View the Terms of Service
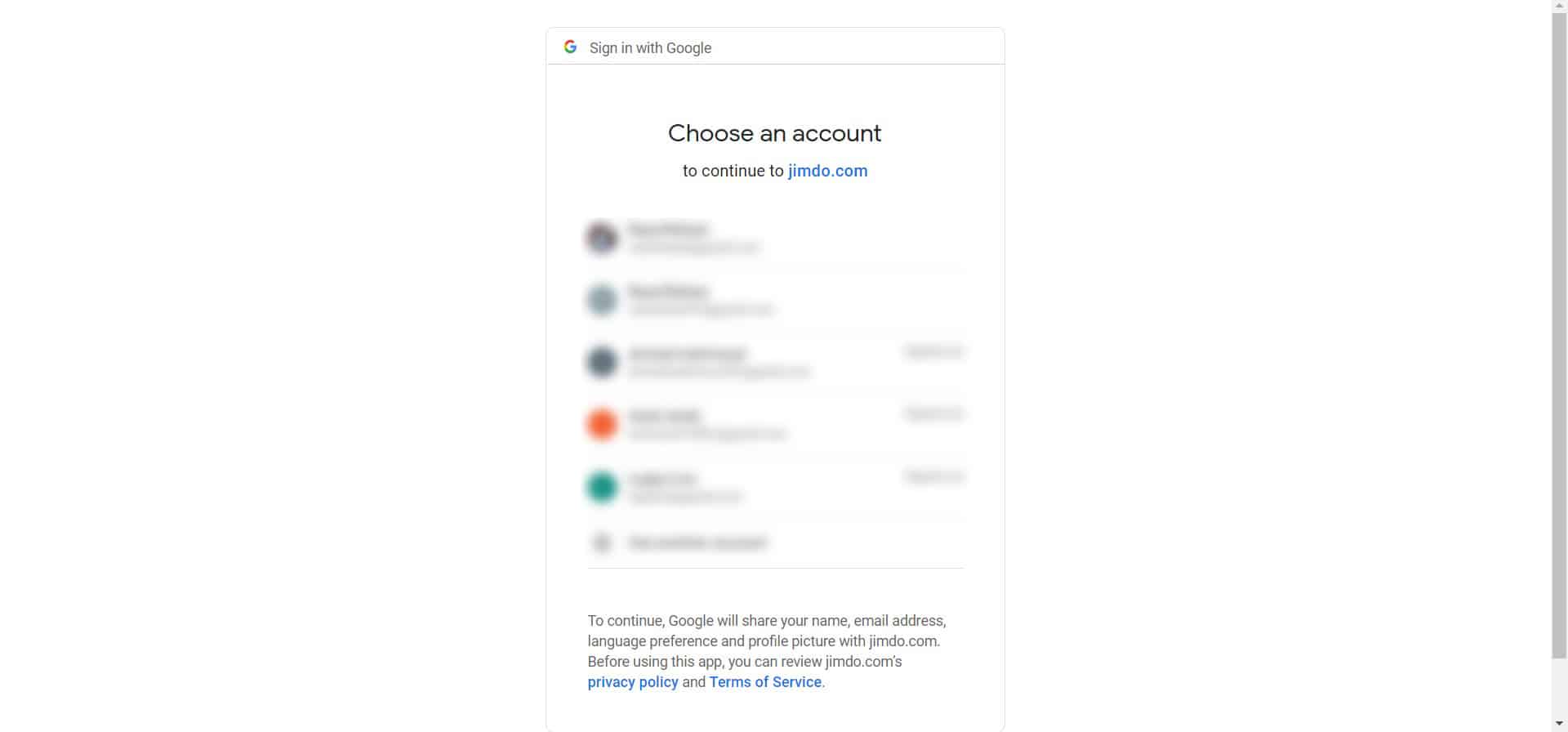Screen dimensions: 1568x732 coord(765,682)
